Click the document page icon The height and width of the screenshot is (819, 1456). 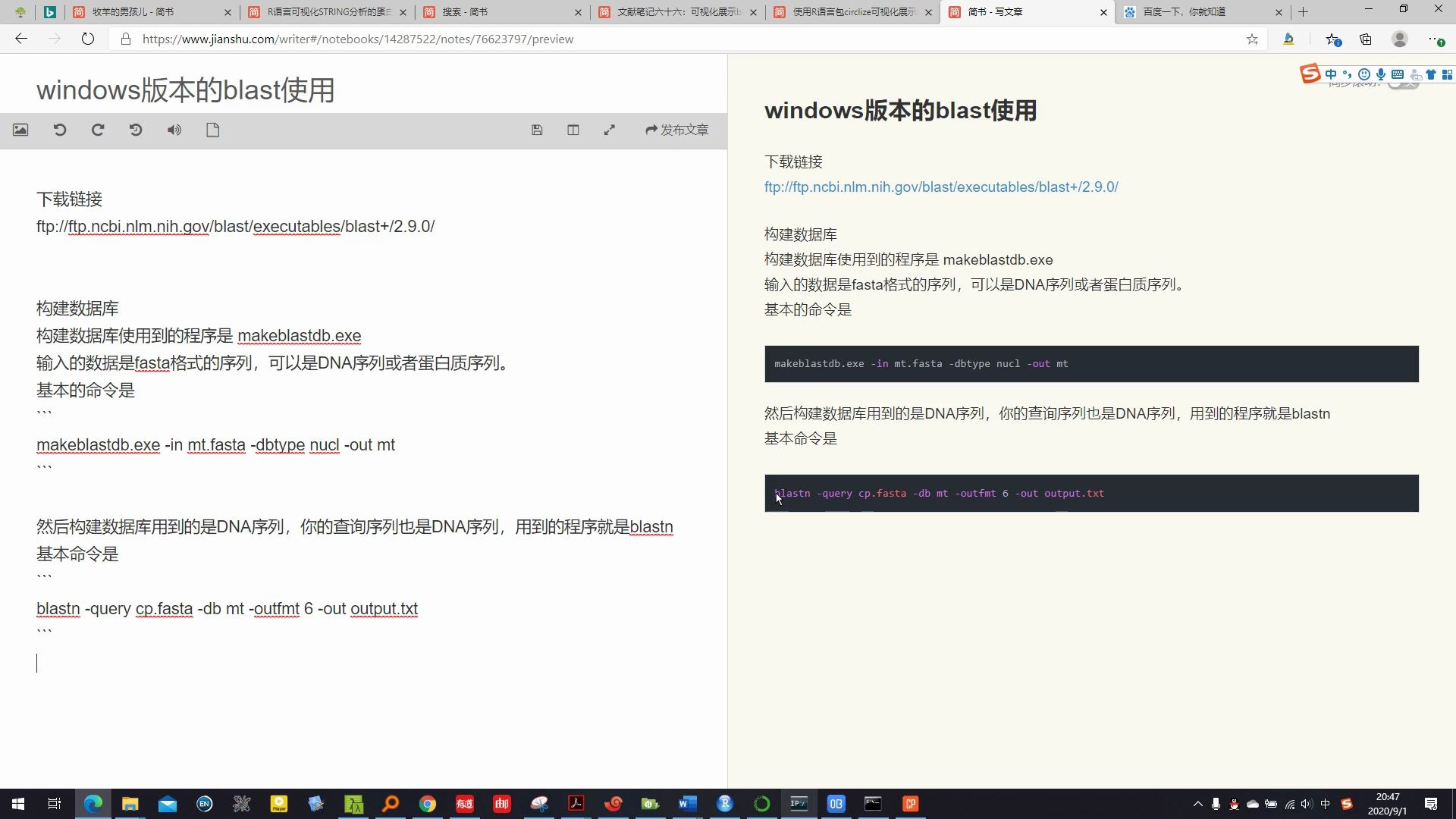pos(213,130)
